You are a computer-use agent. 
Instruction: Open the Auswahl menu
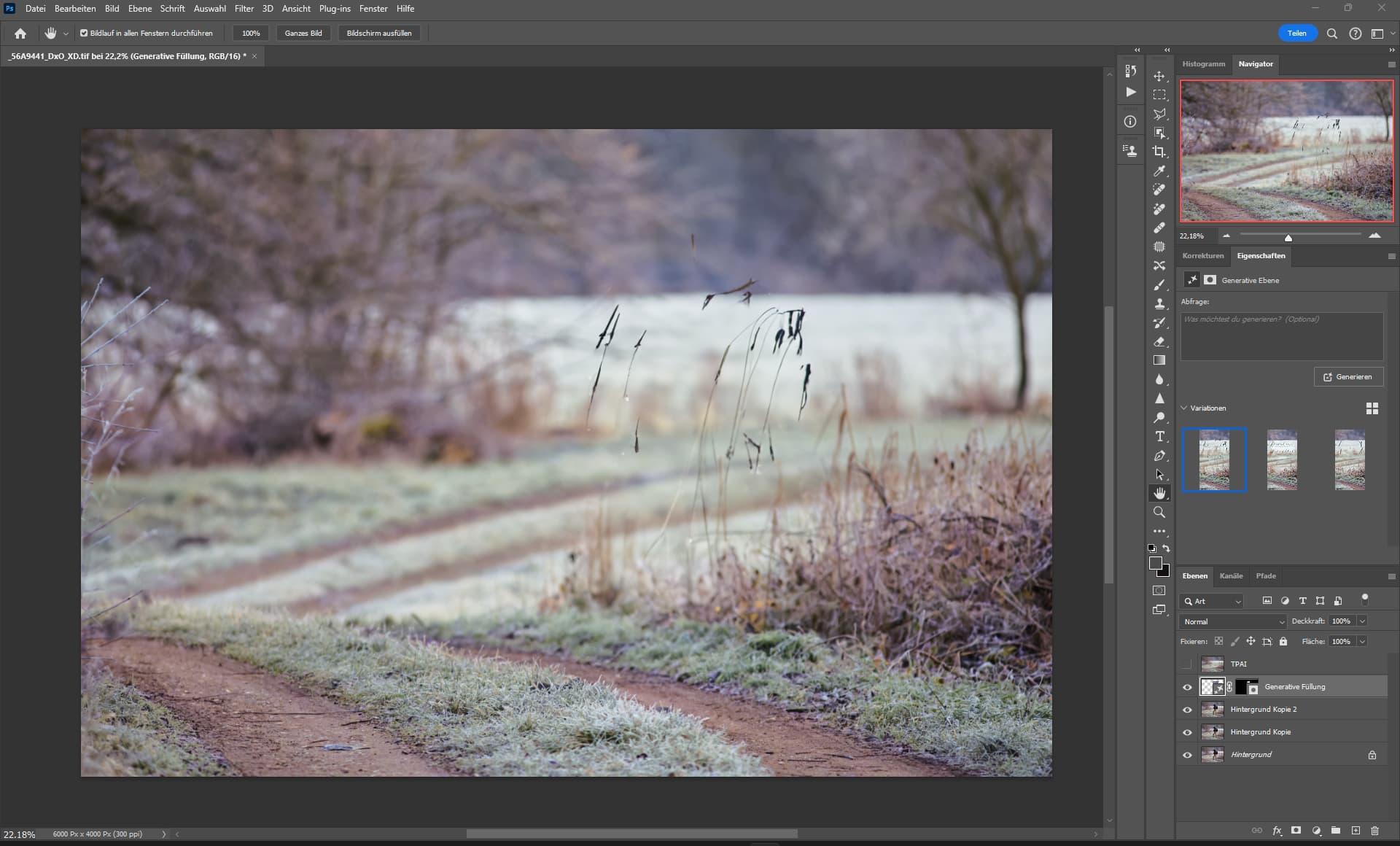pyautogui.click(x=209, y=9)
